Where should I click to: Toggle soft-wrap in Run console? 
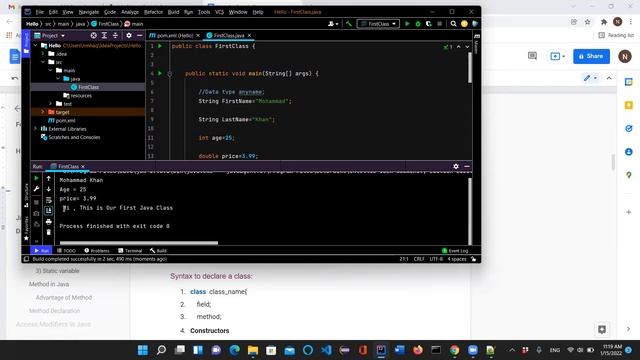coord(49,200)
